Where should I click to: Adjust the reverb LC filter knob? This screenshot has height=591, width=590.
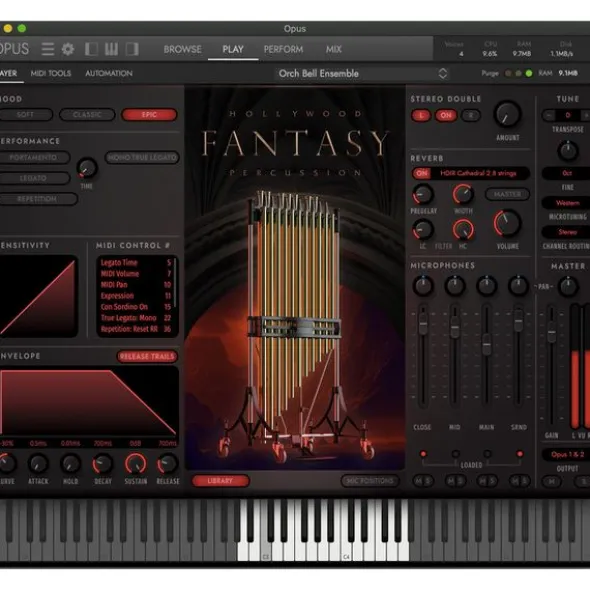click(423, 230)
